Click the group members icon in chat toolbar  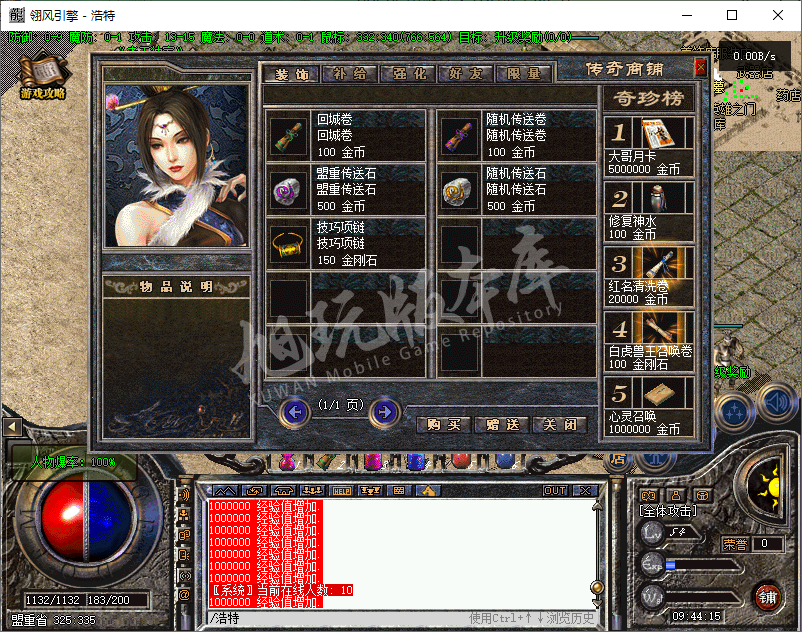(x=312, y=491)
